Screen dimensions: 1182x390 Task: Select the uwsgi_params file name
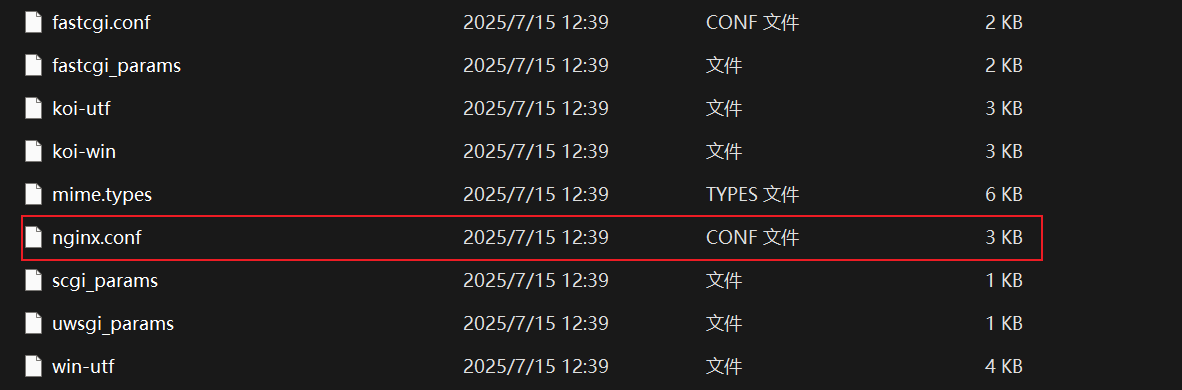pyautogui.click(x=113, y=324)
